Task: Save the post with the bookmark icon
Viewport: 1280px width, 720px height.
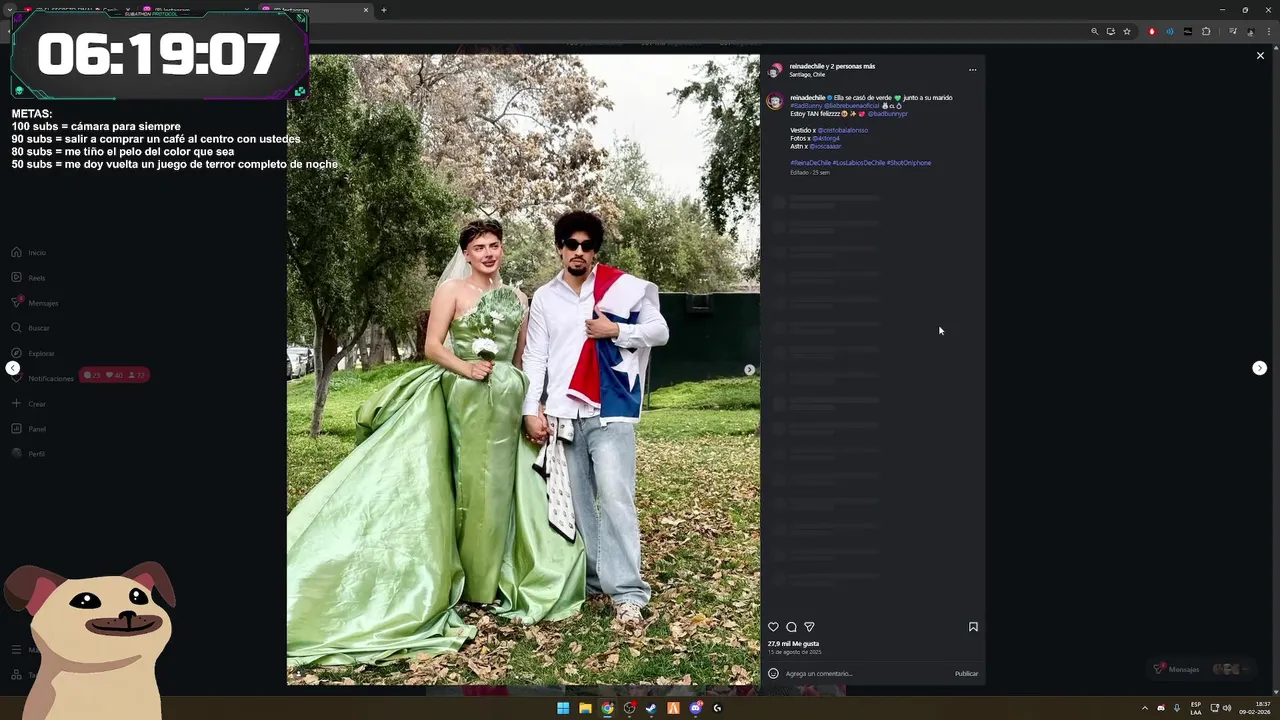Action: [973, 627]
